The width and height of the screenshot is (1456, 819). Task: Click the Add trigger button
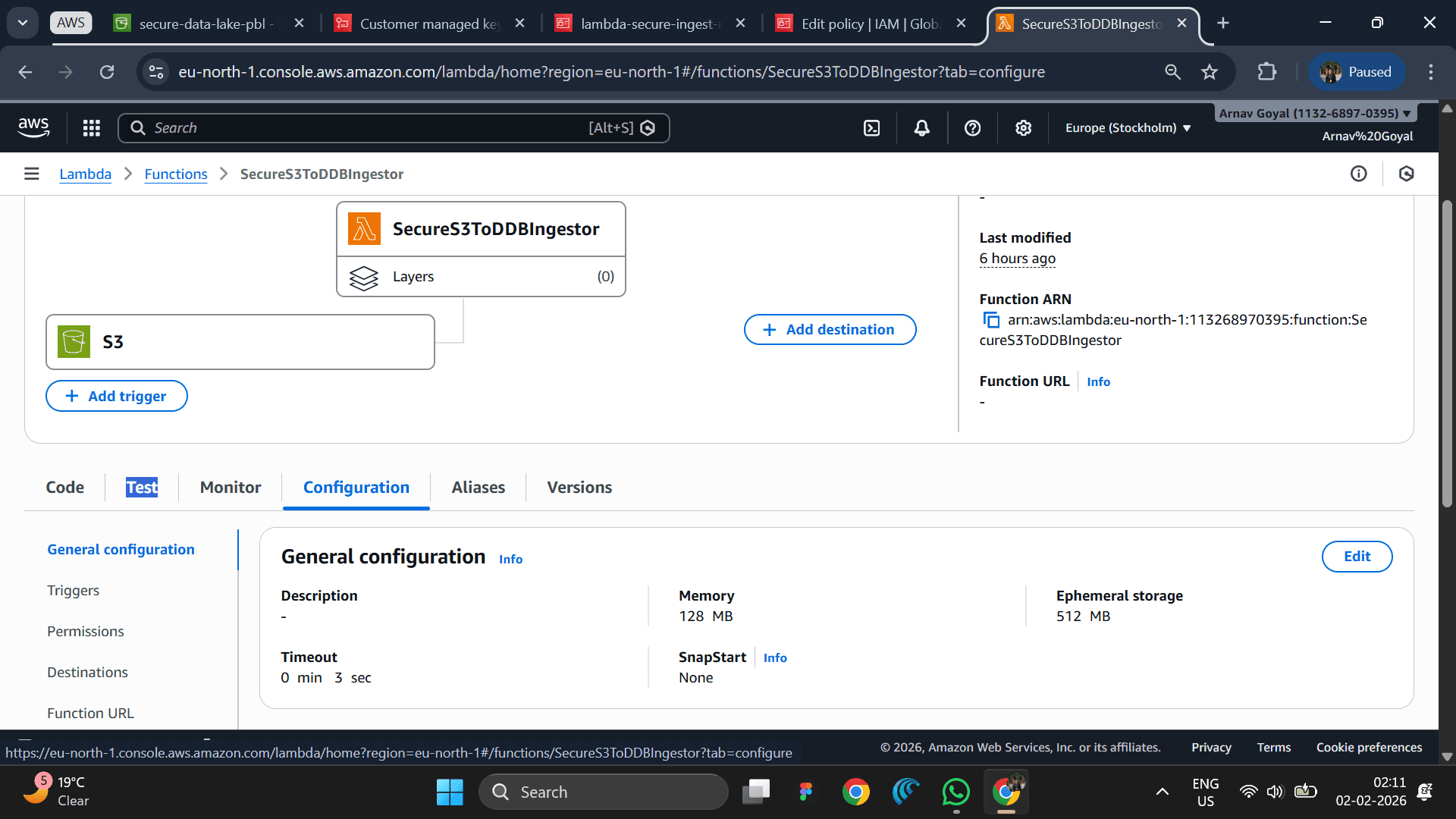(x=117, y=396)
